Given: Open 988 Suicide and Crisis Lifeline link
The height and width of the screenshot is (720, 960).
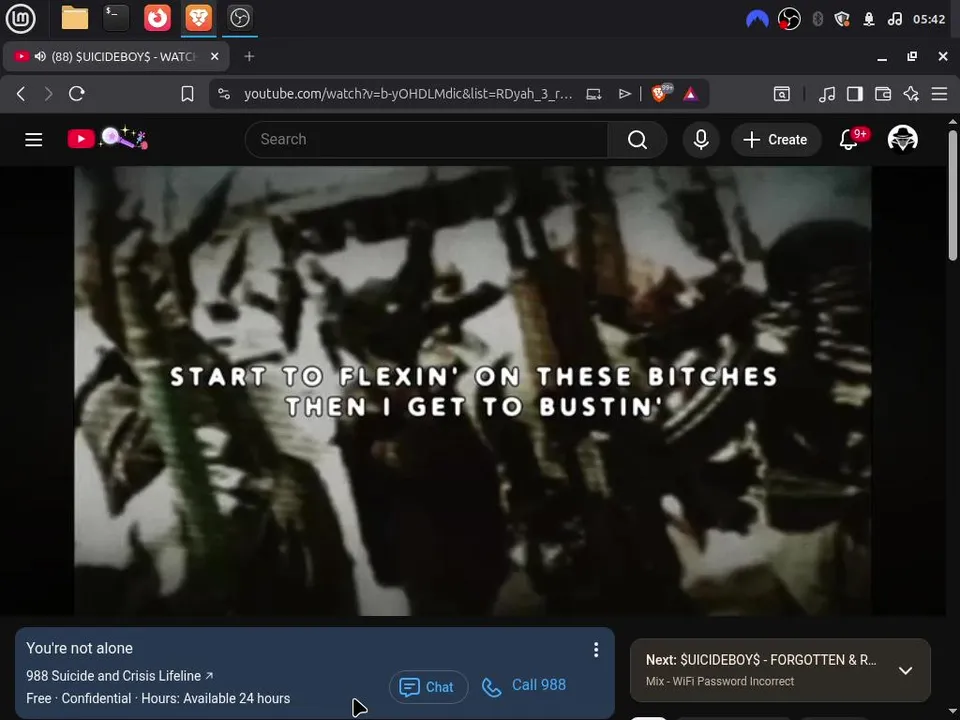Looking at the screenshot, I should 119,676.
